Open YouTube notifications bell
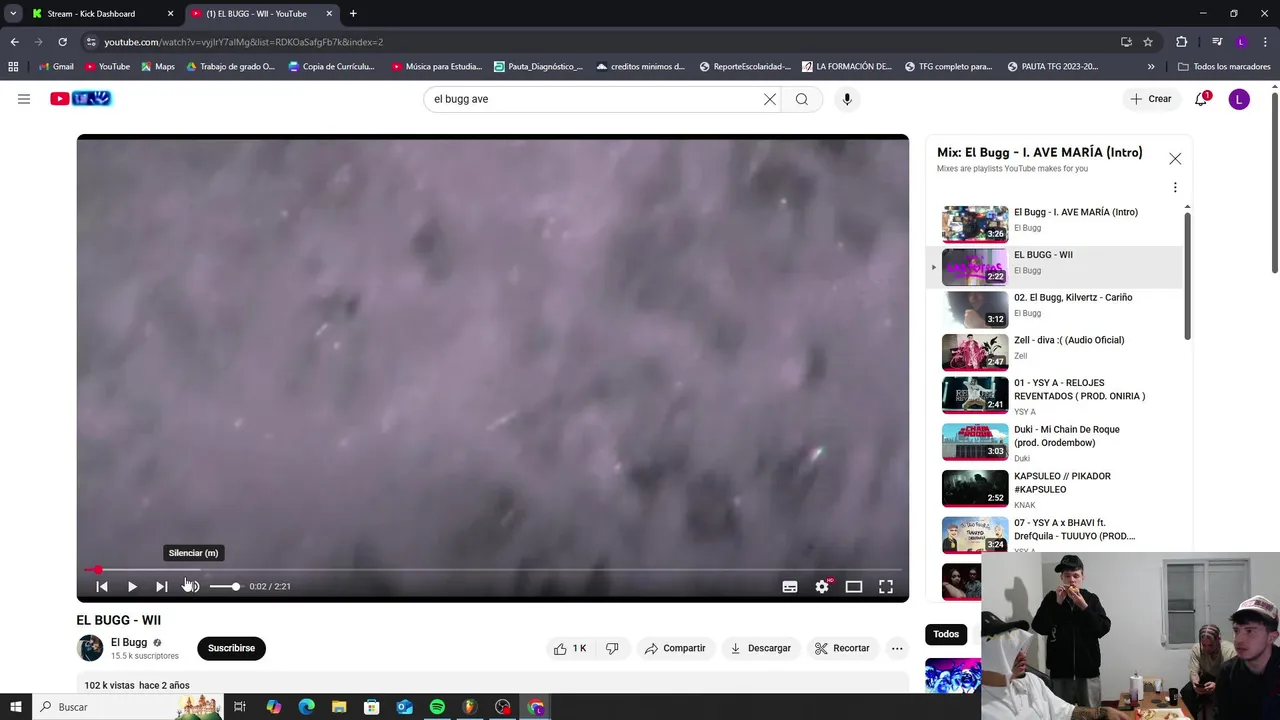The image size is (1280, 720). (1201, 99)
